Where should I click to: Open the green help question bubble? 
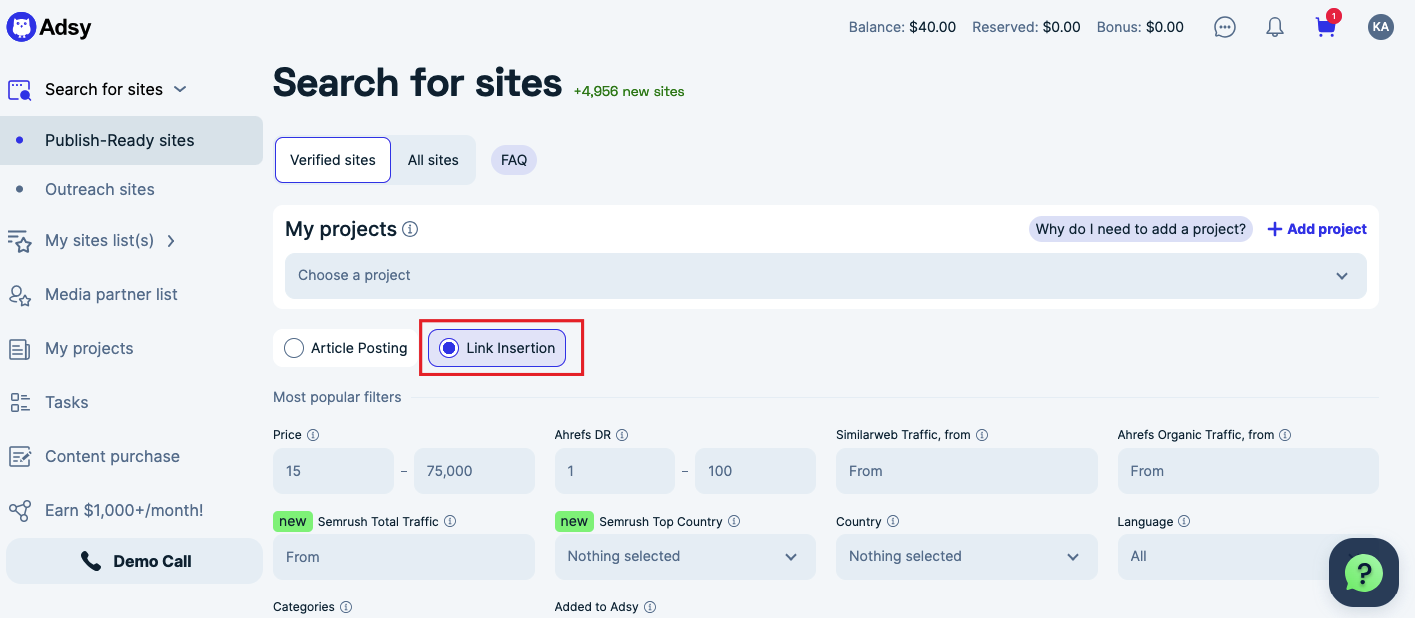1363,572
